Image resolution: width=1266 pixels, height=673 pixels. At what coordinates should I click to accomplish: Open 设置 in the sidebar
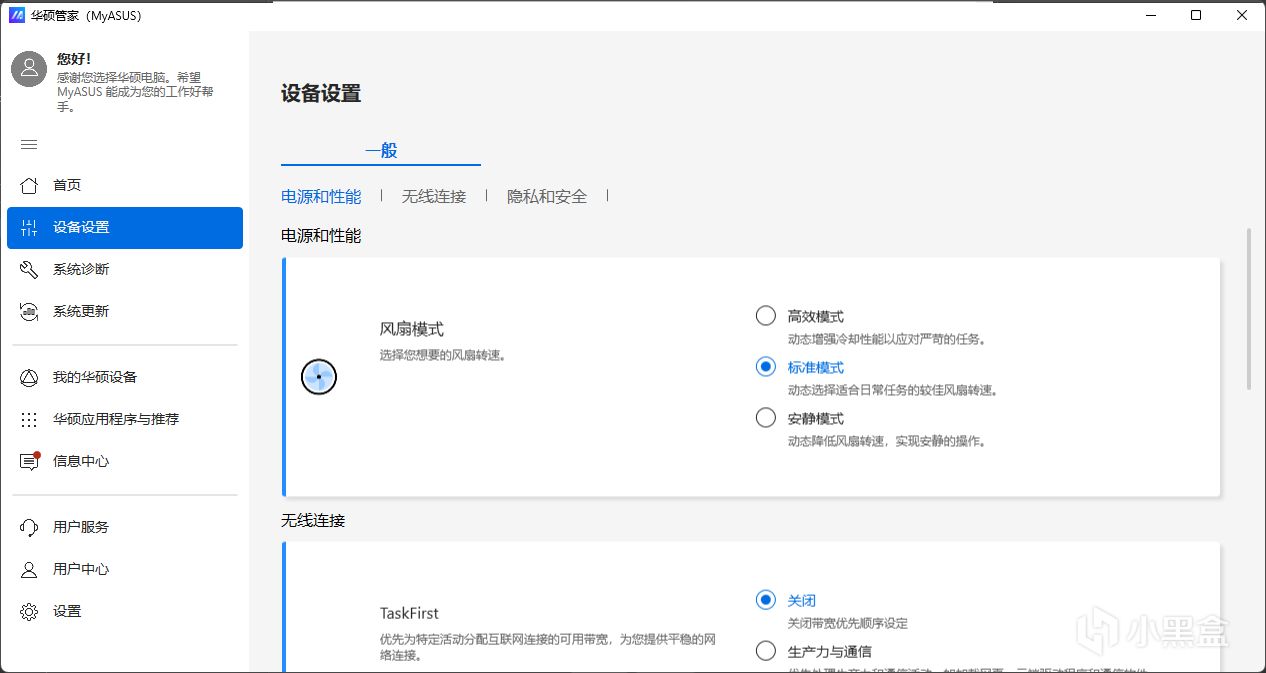tap(125, 611)
